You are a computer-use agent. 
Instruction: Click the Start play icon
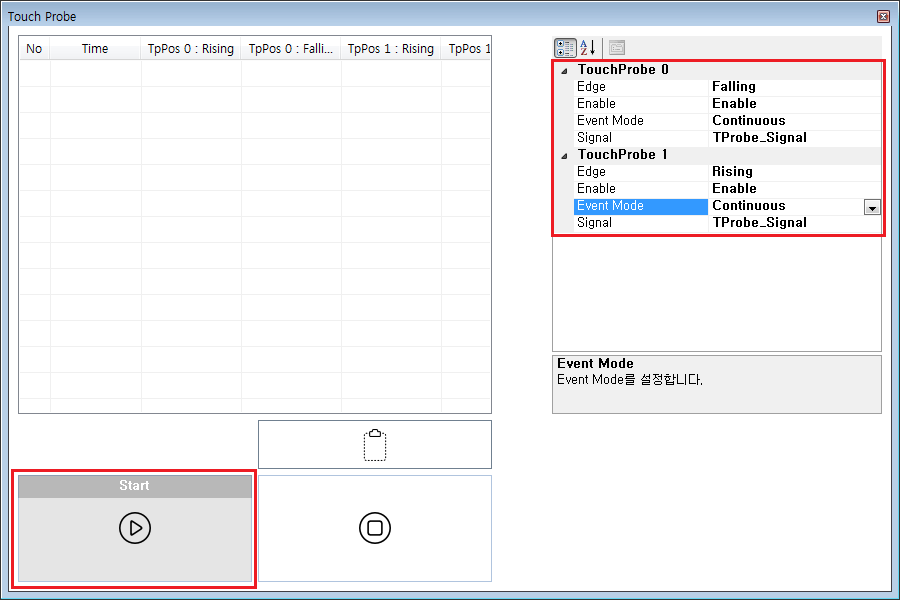(x=135, y=528)
